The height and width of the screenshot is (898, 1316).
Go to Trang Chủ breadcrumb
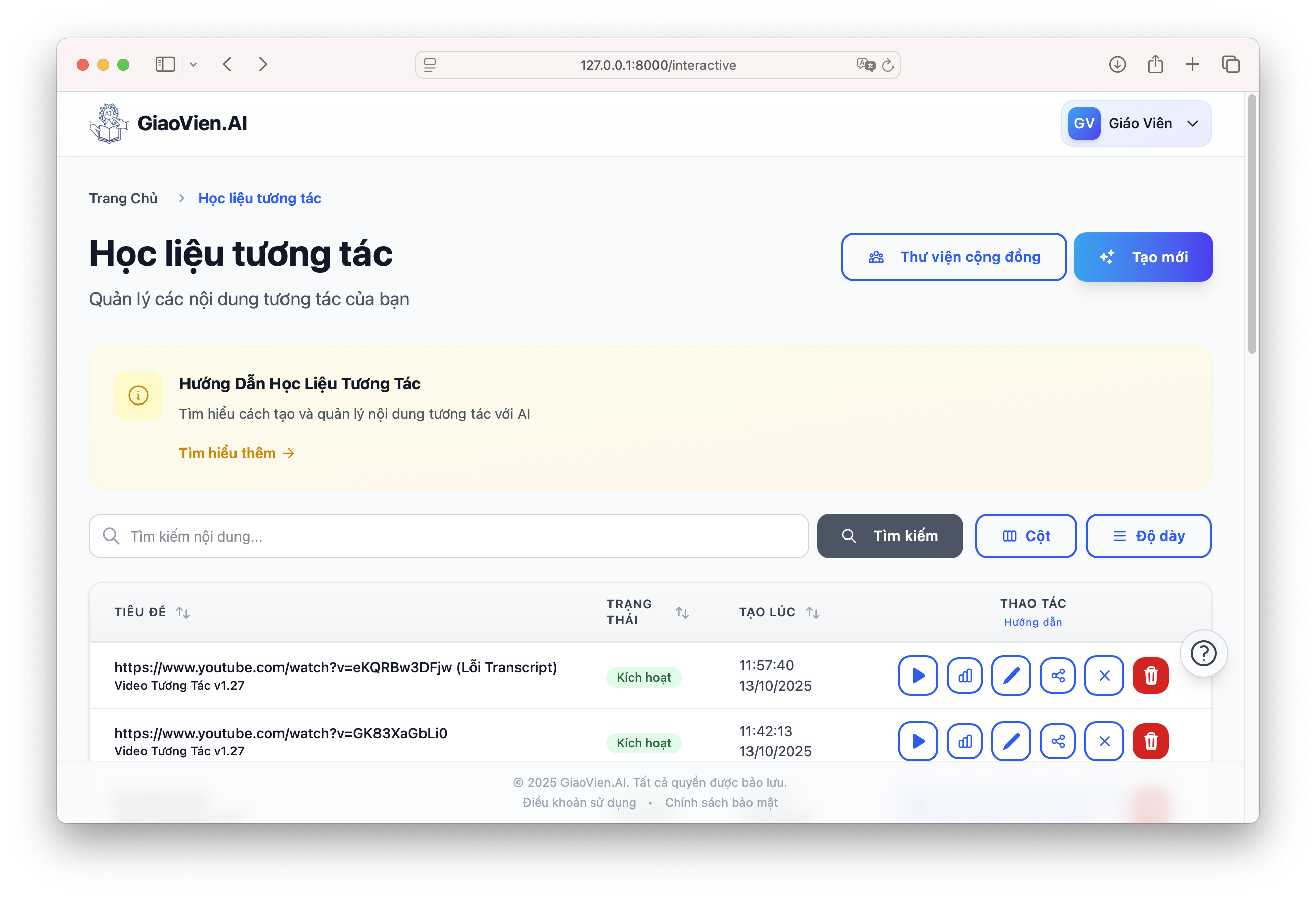point(123,198)
